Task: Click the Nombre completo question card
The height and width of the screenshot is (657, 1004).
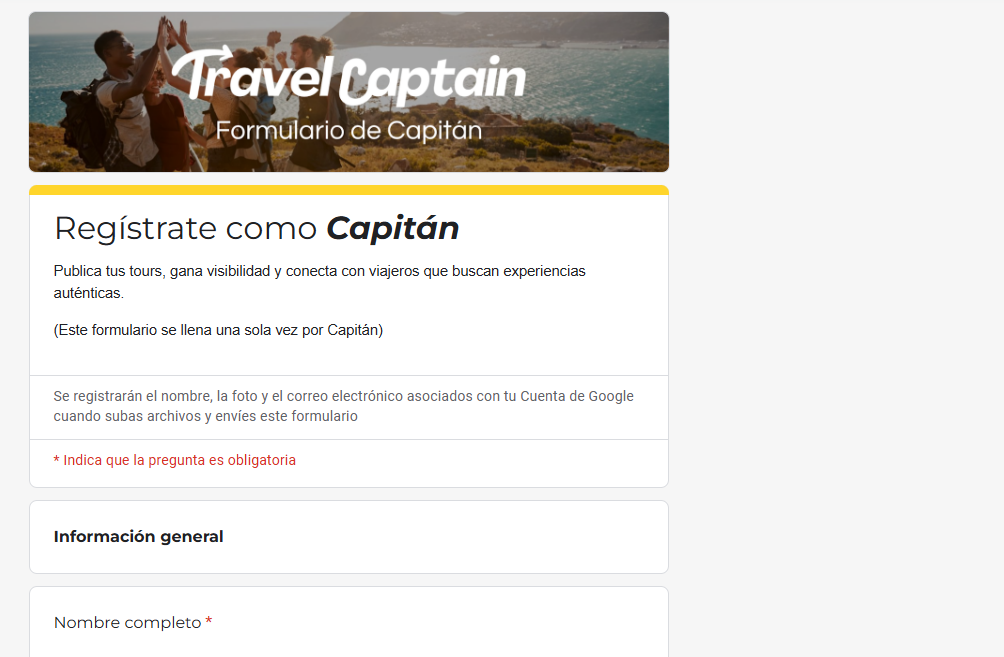Action: [349, 622]
